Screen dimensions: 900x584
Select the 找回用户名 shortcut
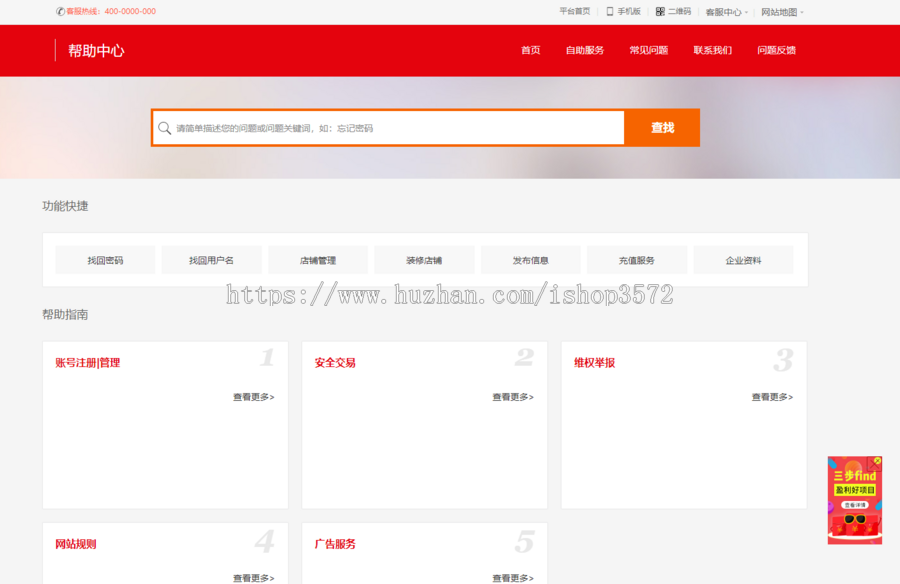click(x=211, y=260)
